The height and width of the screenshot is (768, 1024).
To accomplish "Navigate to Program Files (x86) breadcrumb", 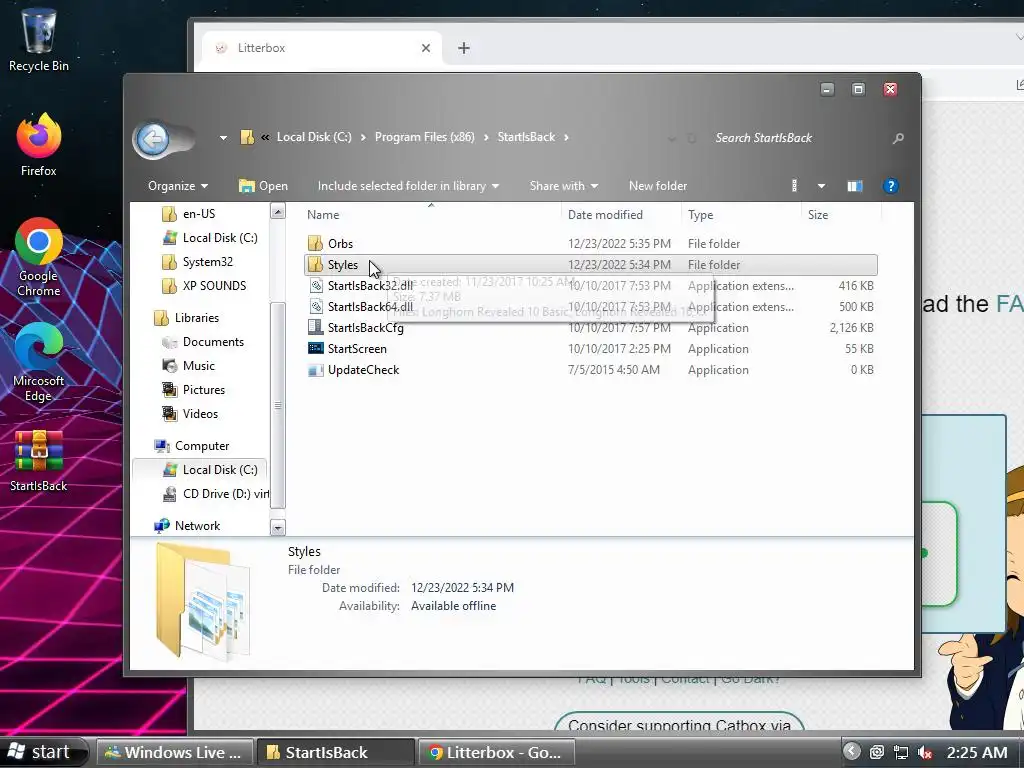I will (x=424, y=137).
